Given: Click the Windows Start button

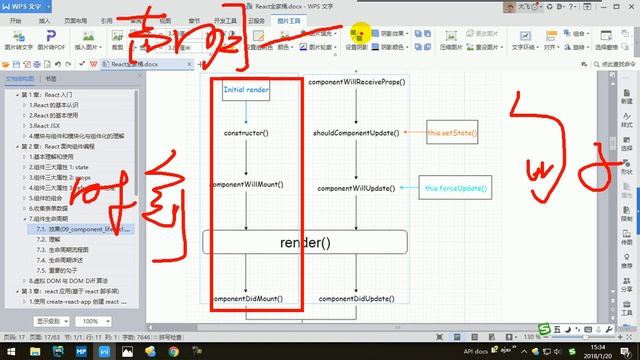Looking at the screenshot, I should pos(11,351).
